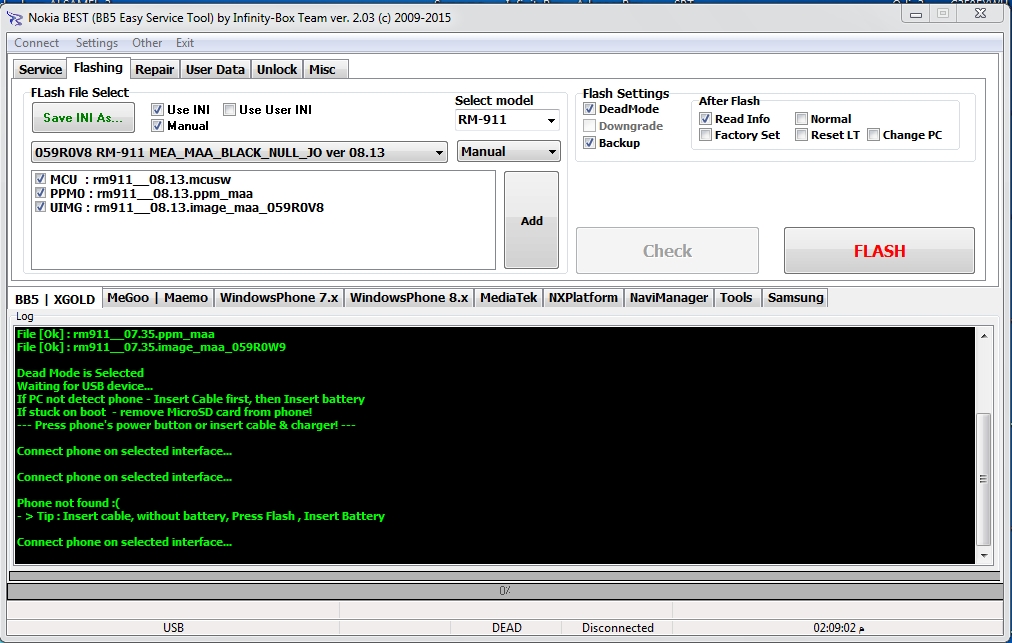
Task: Toggle the DeadMode checkbox
Action: coord(589,109)
